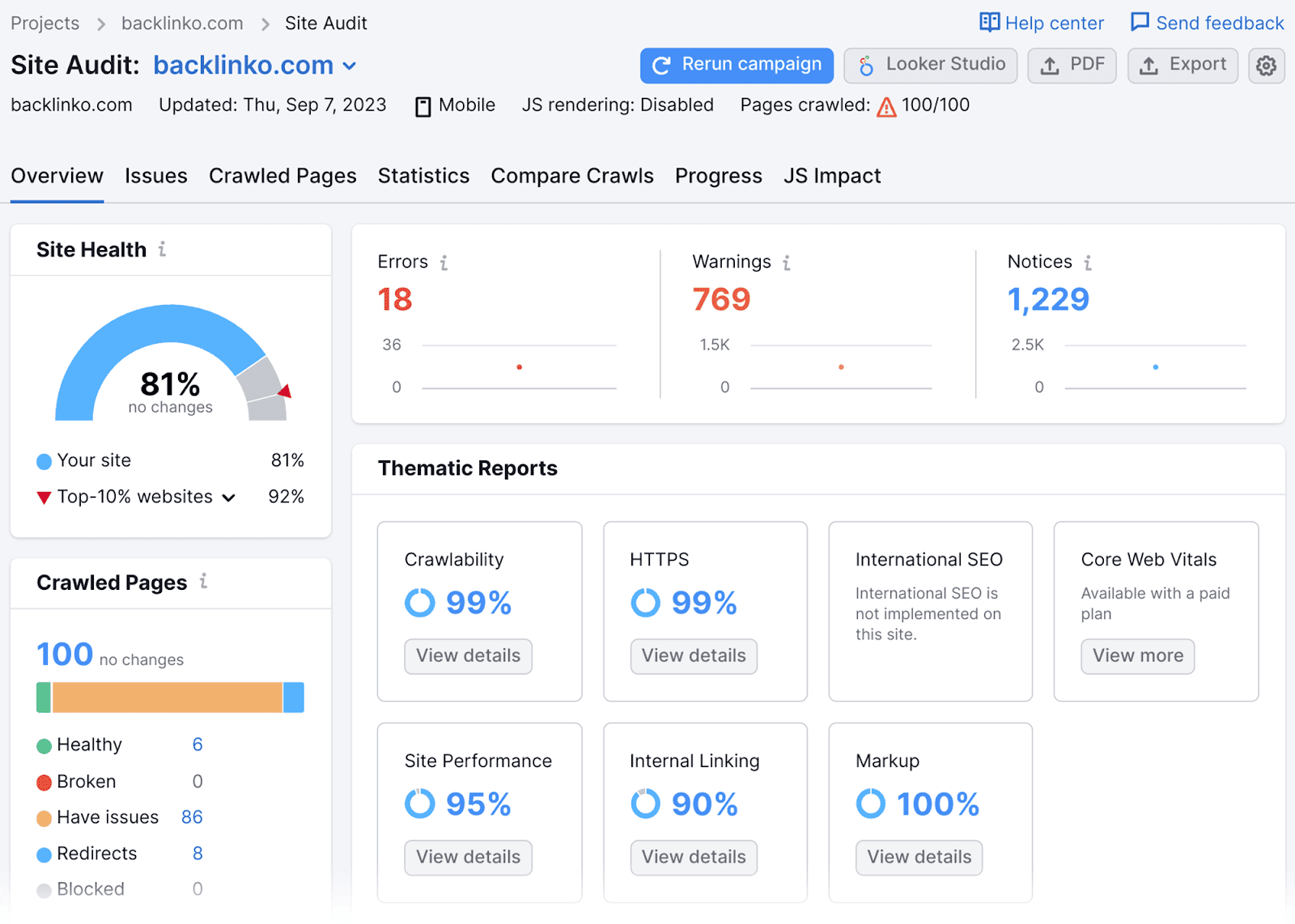View details for Markup
This screenshot has height=924, width=1295.
(x=919, y=858)
